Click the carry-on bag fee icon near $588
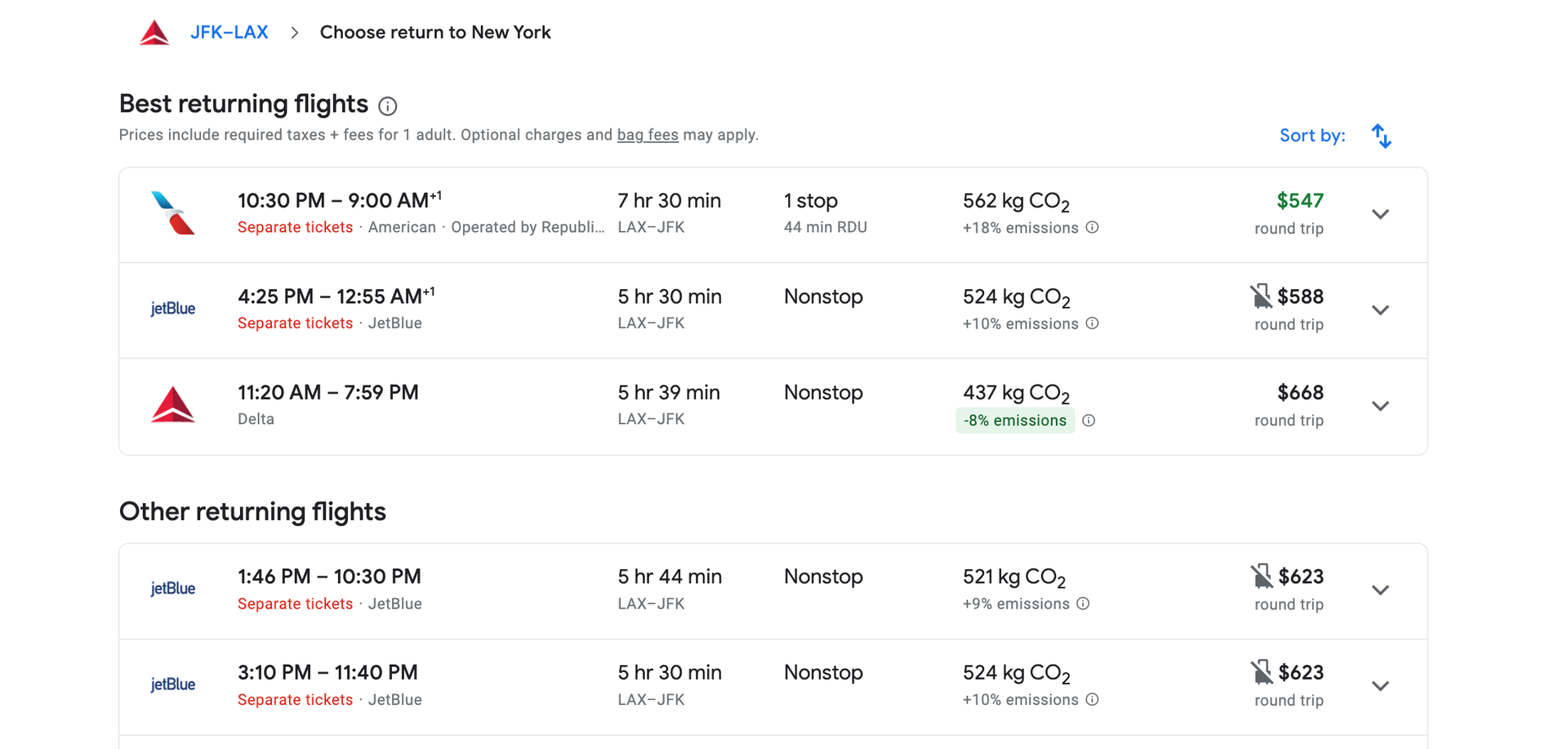Image resolution: width=1568 pixels, height=749 pixels. coord(1261,295)
